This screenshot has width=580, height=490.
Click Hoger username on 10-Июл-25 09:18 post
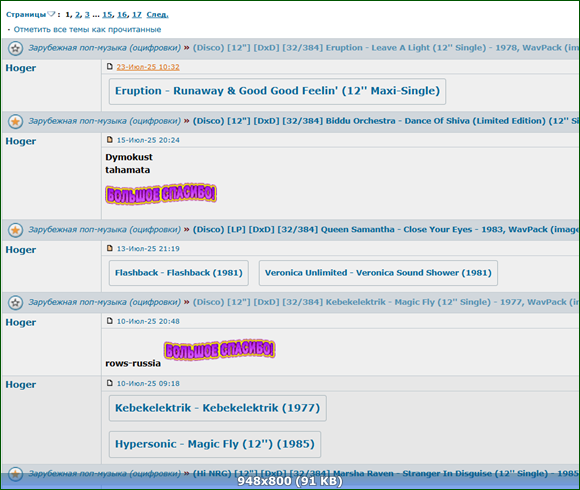21,385
